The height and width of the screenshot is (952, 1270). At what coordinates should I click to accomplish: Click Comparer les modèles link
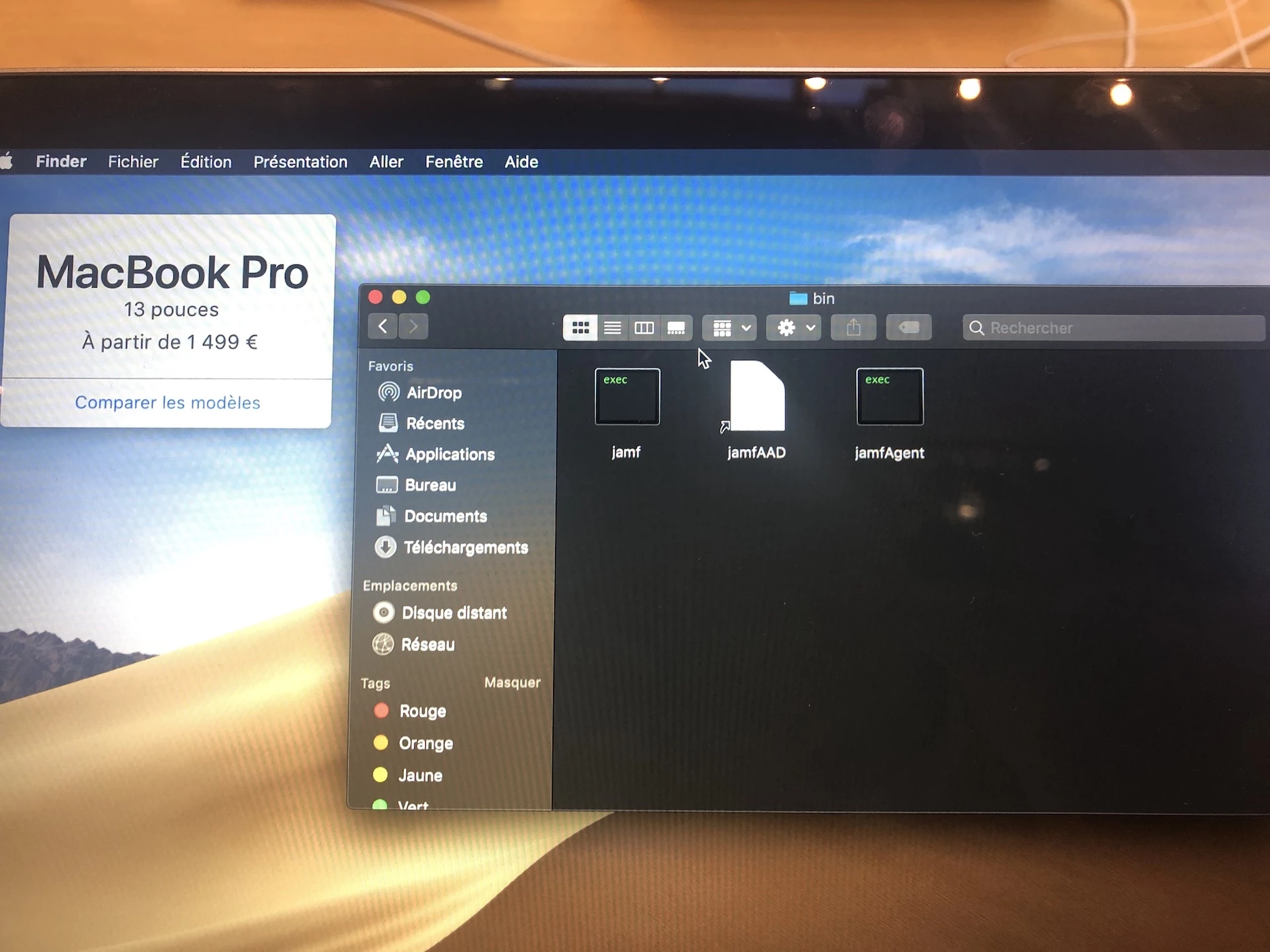click(167, 403)
